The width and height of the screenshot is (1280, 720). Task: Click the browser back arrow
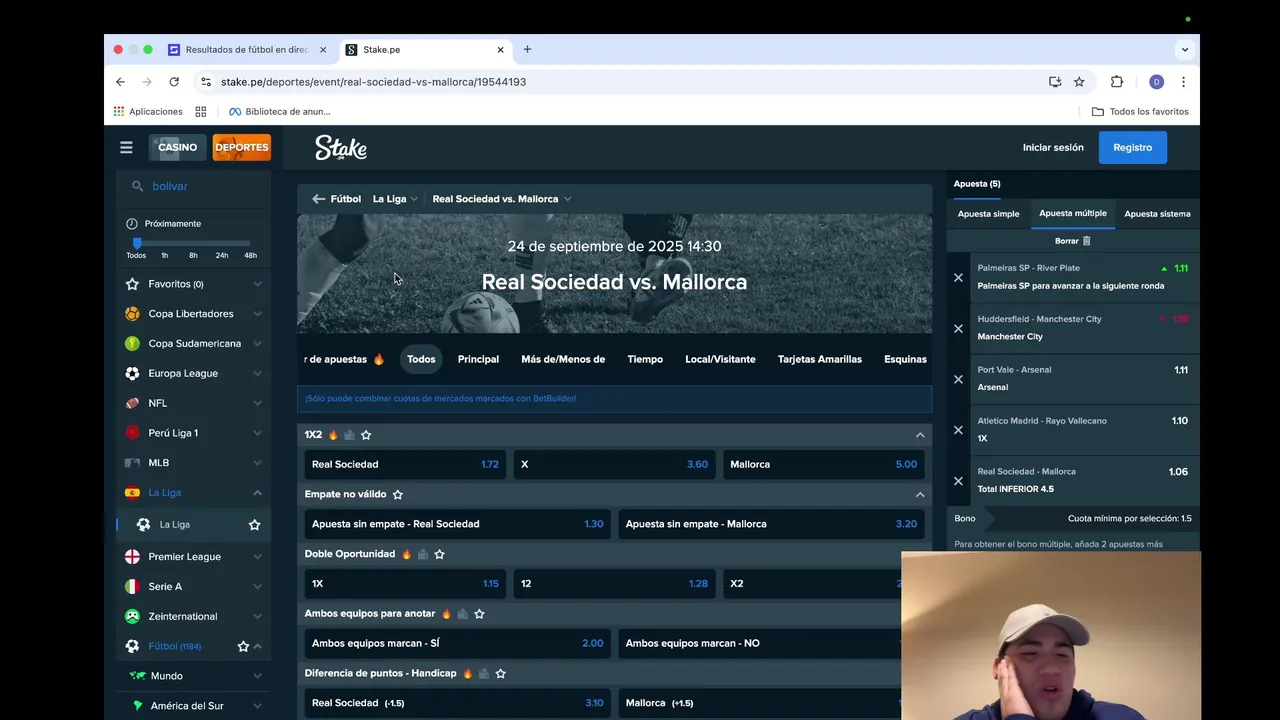pos(120,82)
